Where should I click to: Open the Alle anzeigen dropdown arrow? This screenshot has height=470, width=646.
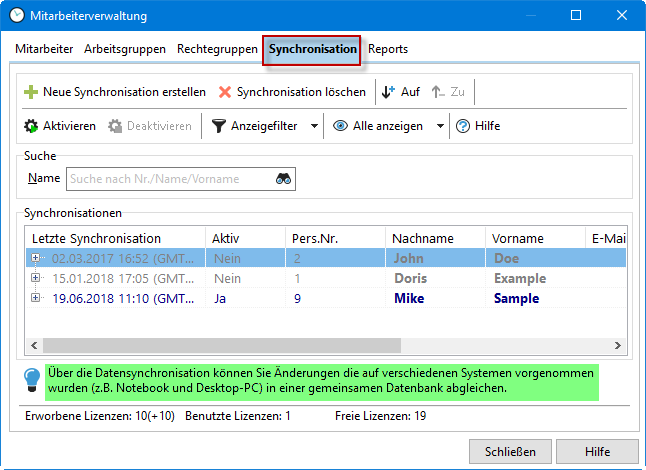pyautogui.click(x=440, y=127)
